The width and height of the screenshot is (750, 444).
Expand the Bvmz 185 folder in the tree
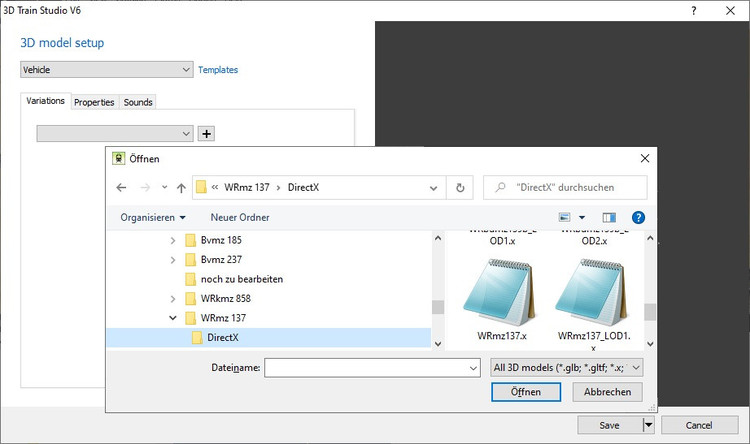(173, 240)
